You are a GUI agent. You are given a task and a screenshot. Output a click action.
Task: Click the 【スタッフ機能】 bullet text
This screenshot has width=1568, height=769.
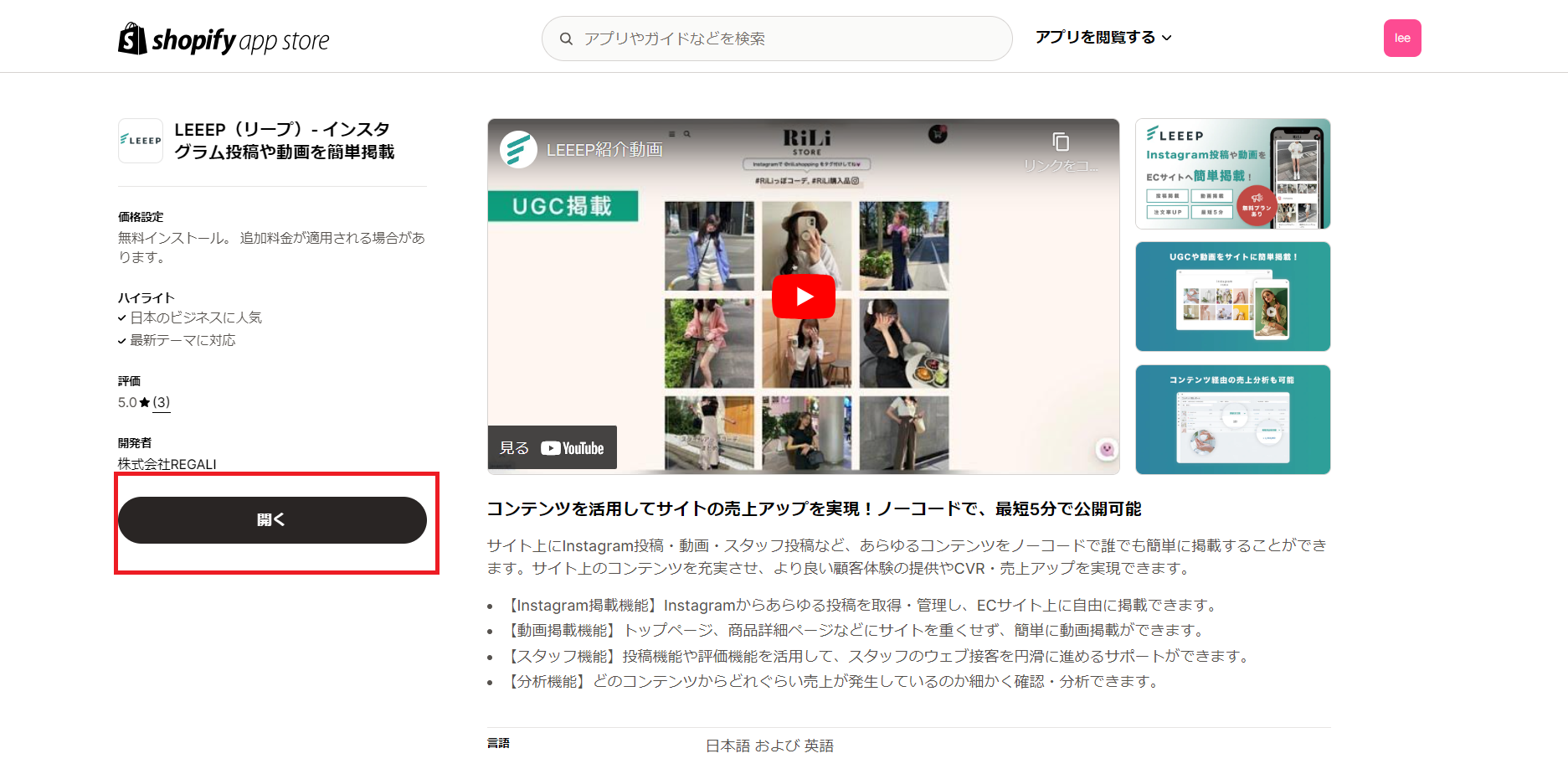click(877, 656)
